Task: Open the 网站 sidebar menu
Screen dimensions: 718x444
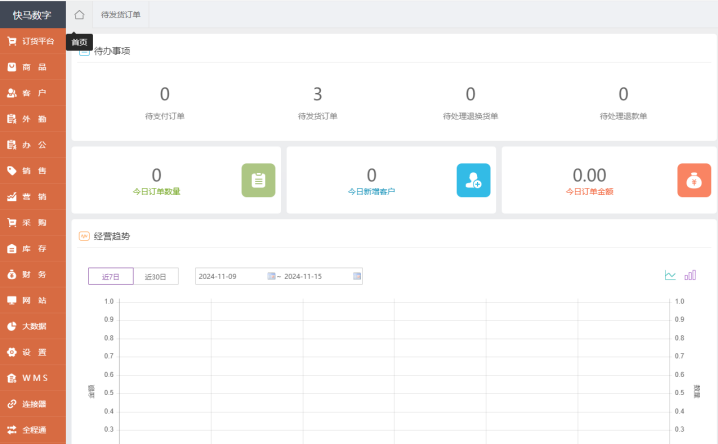Action: (x=33, y=300)
